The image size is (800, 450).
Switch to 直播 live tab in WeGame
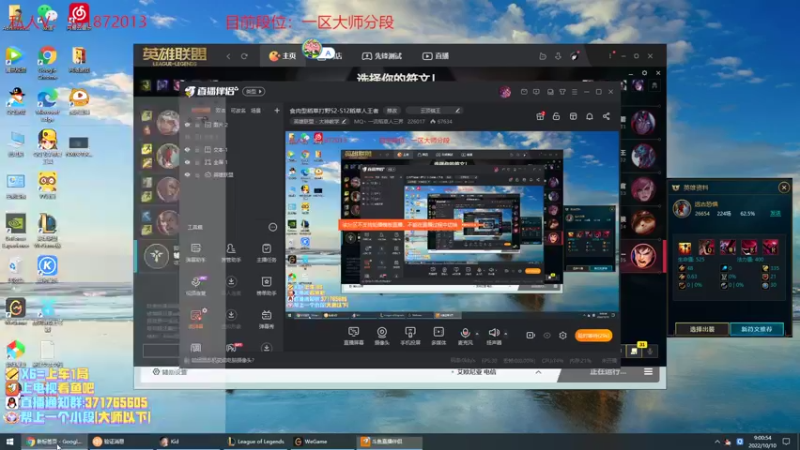tap(435, 56)
